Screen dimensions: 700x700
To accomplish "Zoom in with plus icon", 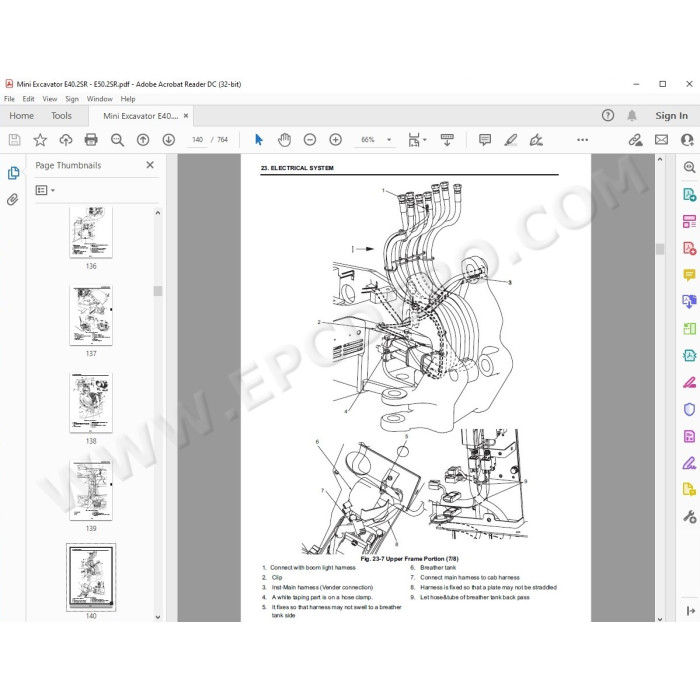I will click(x=335, y=140).
